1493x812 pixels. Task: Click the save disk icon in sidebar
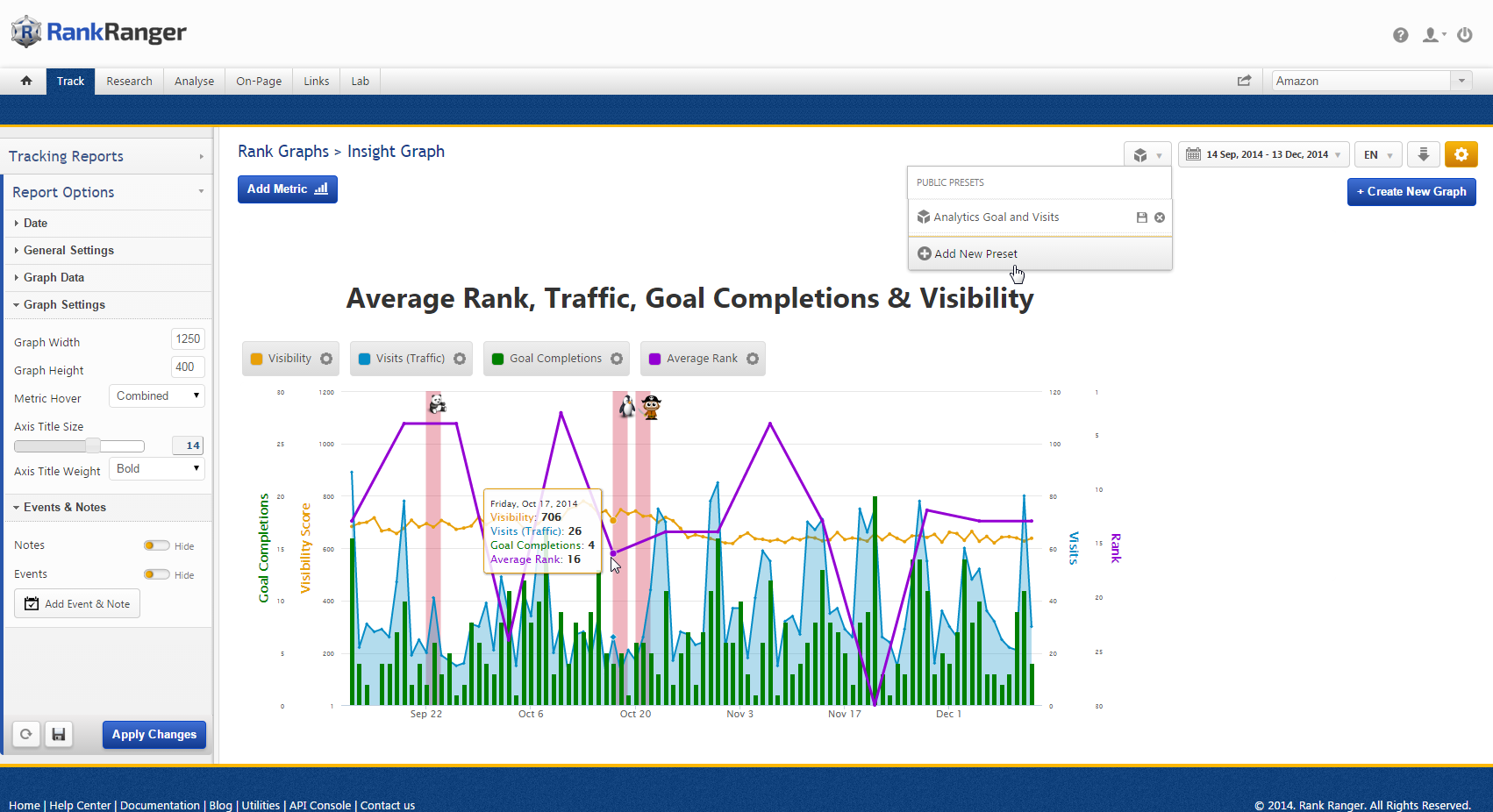tap(59, 734)
